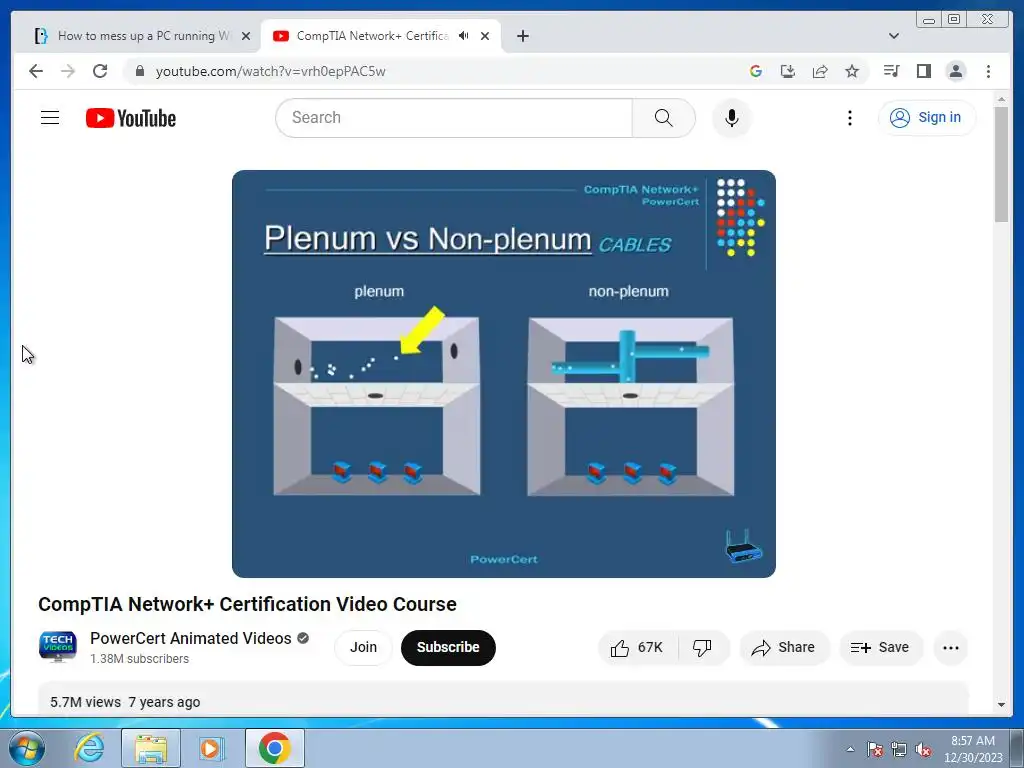Viewport: 1024px width, 768px height.
Task: Click the install app icon in omnibox
Action: click(x=788, y=71)
